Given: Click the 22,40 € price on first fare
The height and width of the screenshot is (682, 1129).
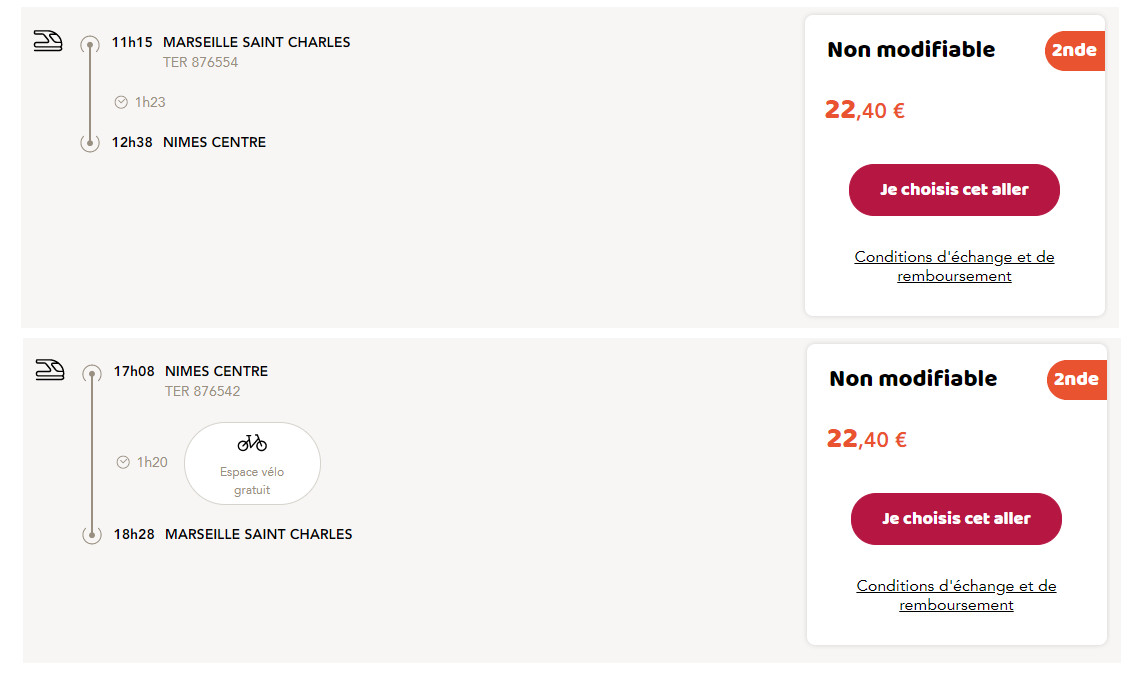Looking at the screenshot, I should [x=865, y=110].
